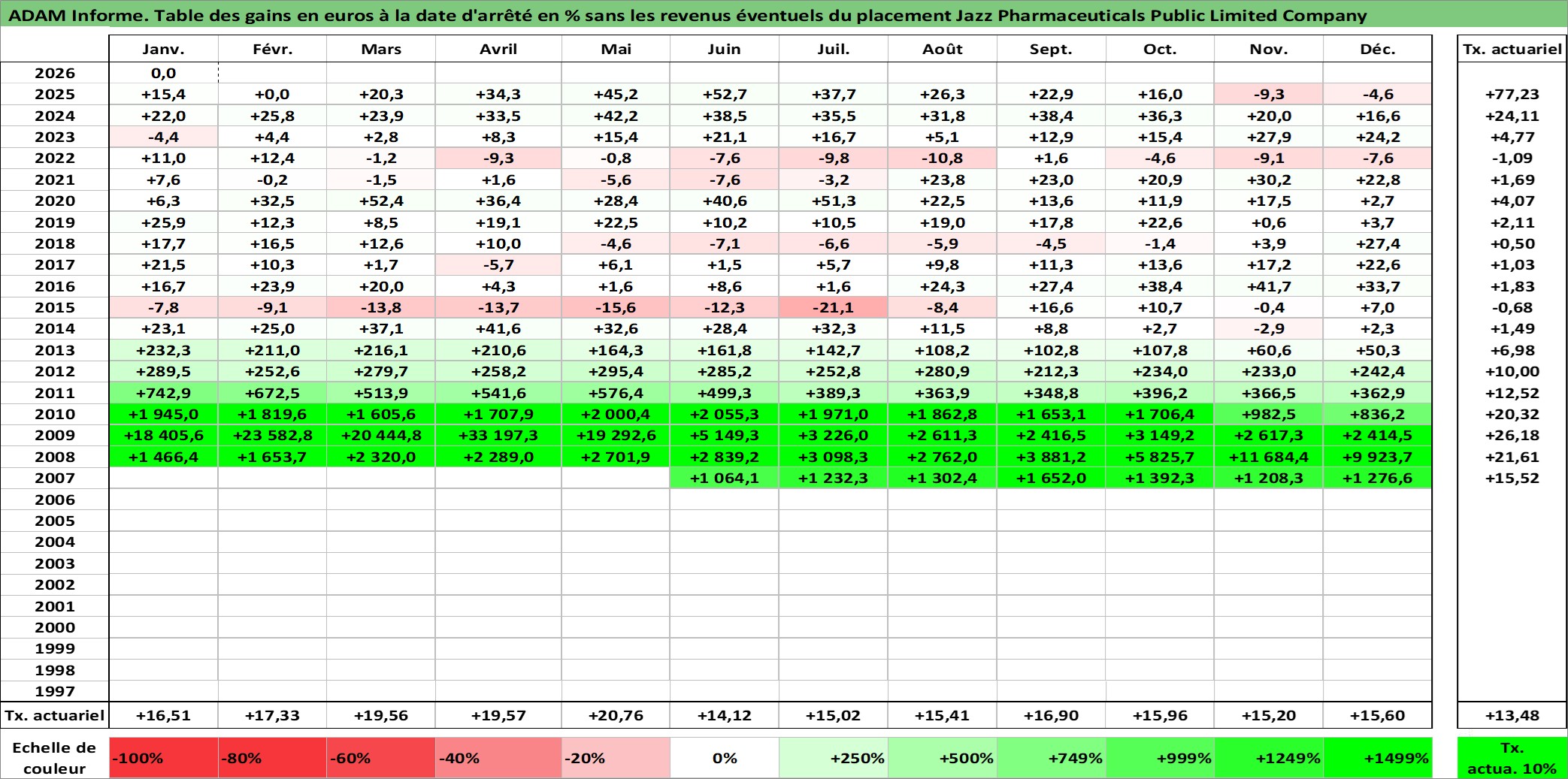Click the 'Tx. actuariel' row label at bottom left
1568x779 pixels.
tap(55, 715)
